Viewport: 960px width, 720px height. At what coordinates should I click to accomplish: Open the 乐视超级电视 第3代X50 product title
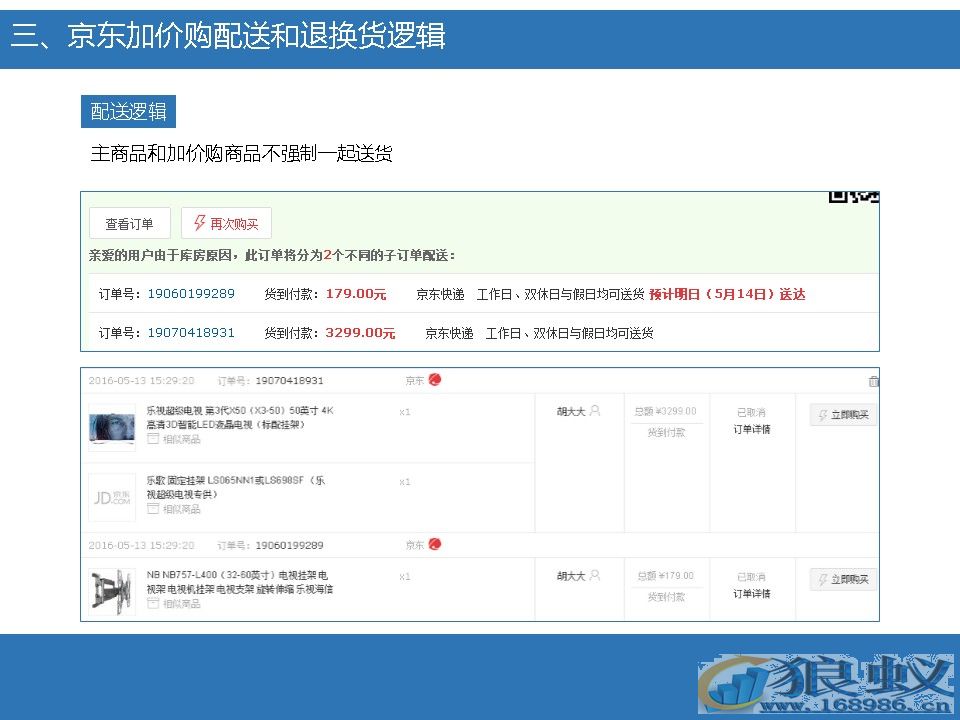pos(240,417)
